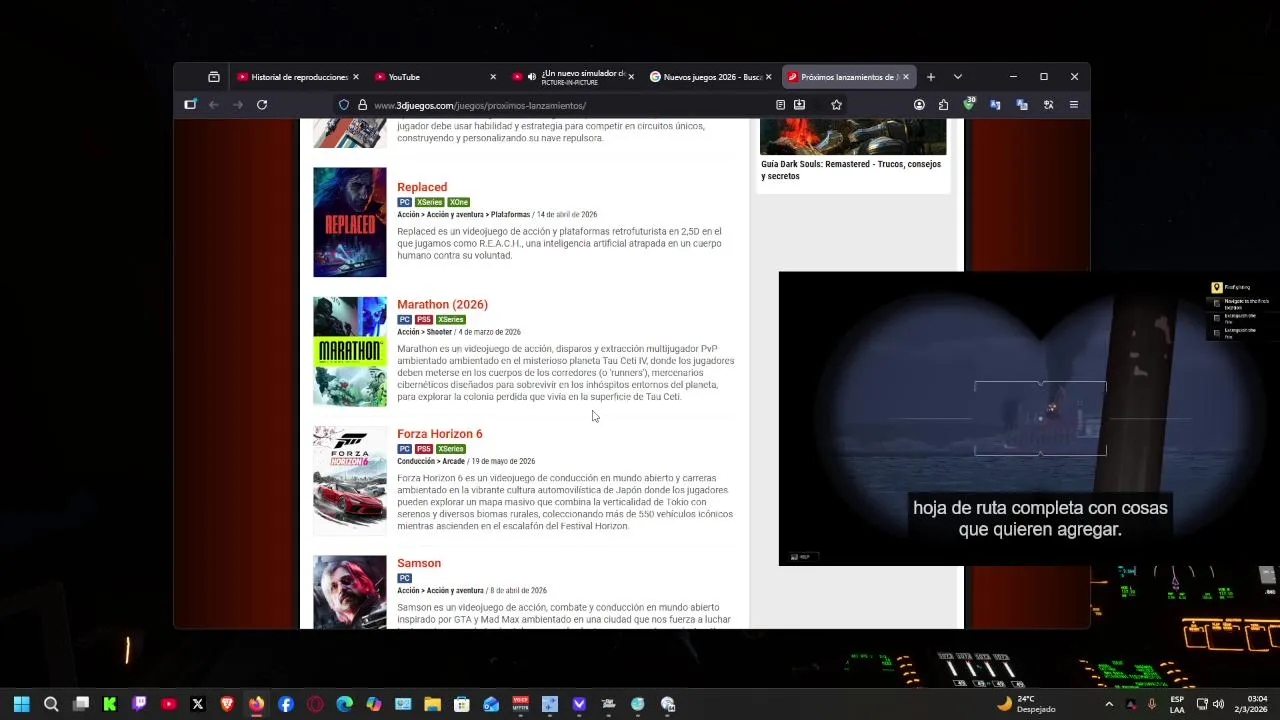Screen dimensions: 1280x720
Task: Open the Guía Dark Souls Remastered article link
Action: [851, 170]
